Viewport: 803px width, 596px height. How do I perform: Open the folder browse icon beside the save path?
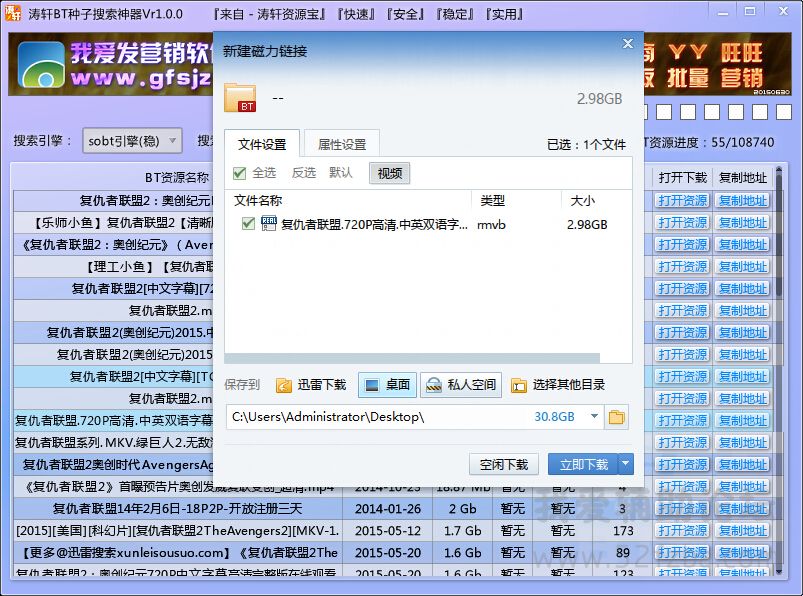(617, 417)
